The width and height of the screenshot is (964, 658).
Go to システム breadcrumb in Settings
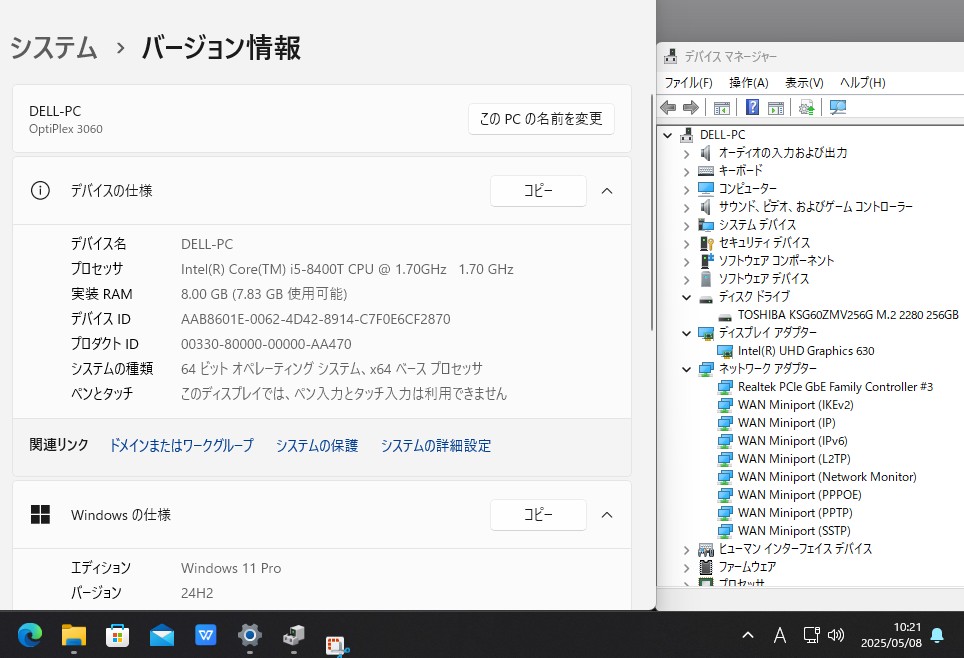coord(54,47)
